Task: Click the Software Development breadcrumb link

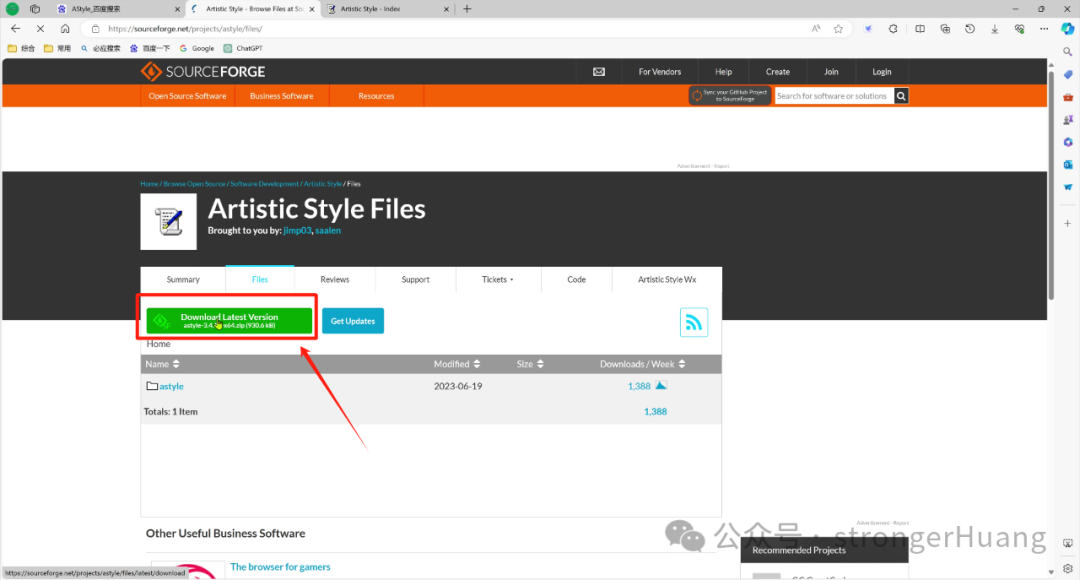Action: click(x=264, y=184)
